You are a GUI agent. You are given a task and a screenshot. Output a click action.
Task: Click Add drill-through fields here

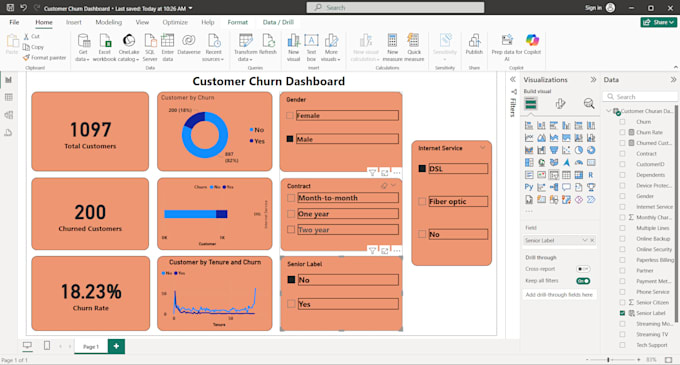pyautogui.click(x=559, y=294)
